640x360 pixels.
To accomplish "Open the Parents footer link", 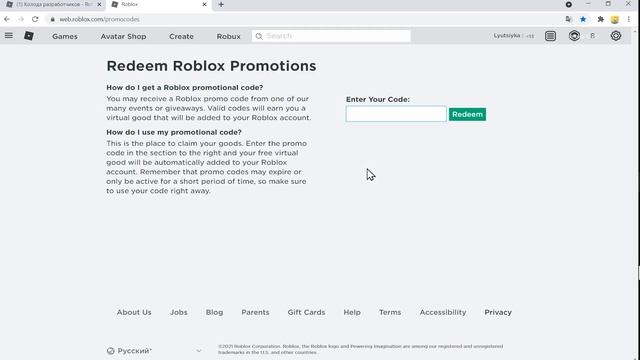I will (255, 312).
